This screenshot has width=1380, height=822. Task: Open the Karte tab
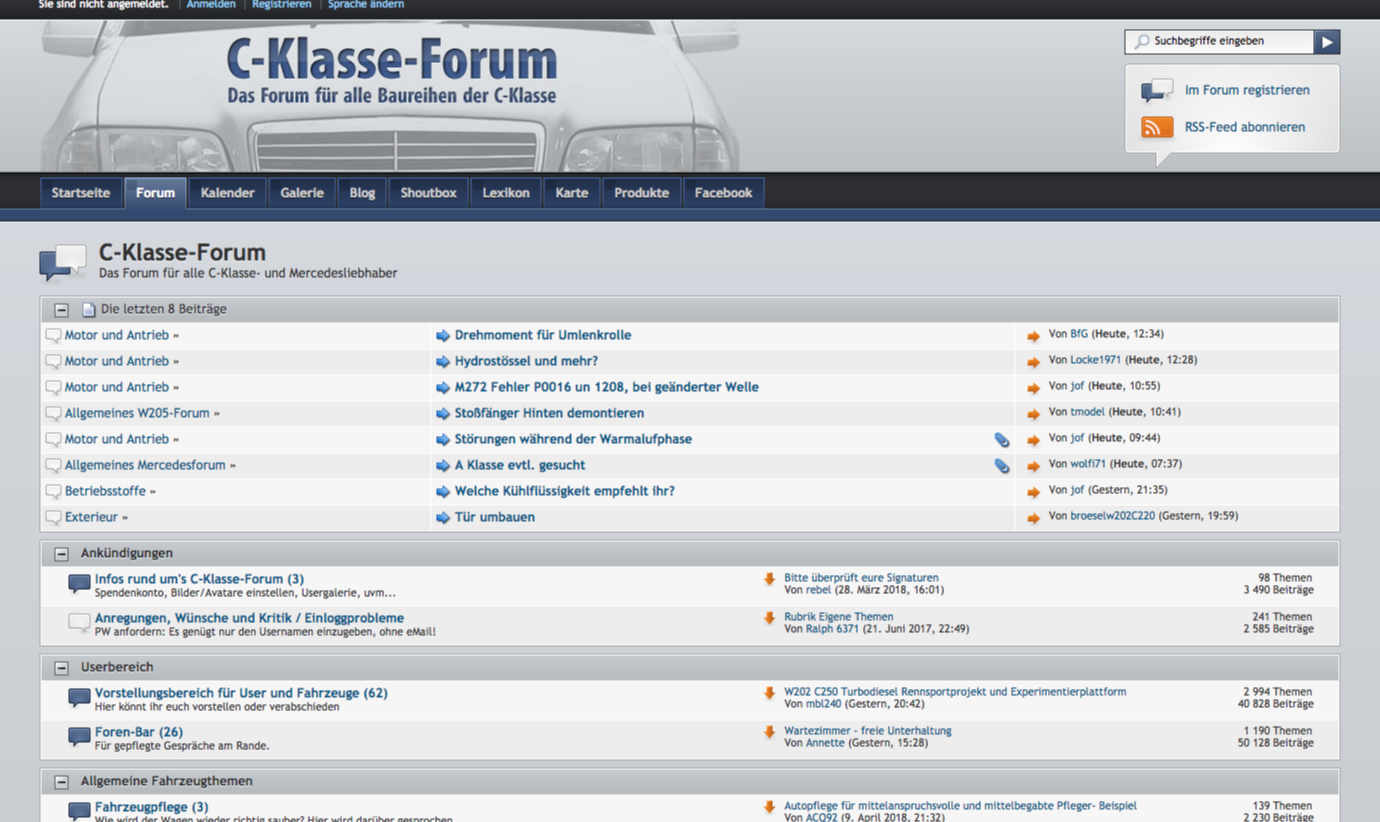(572, 193)
